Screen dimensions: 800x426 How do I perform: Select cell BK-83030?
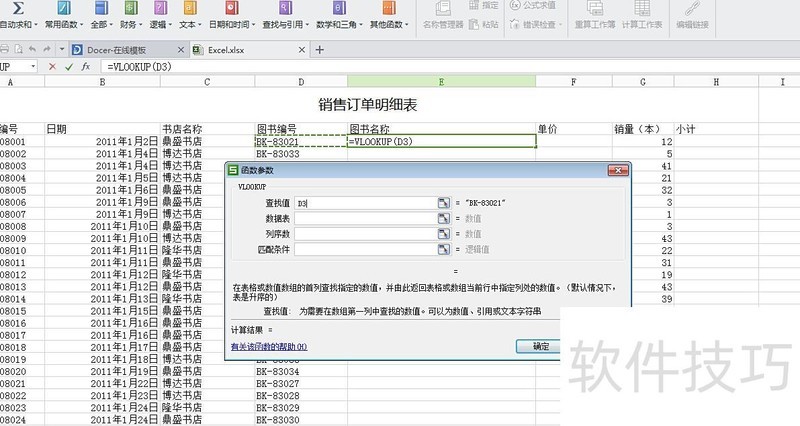pos(301,420)
